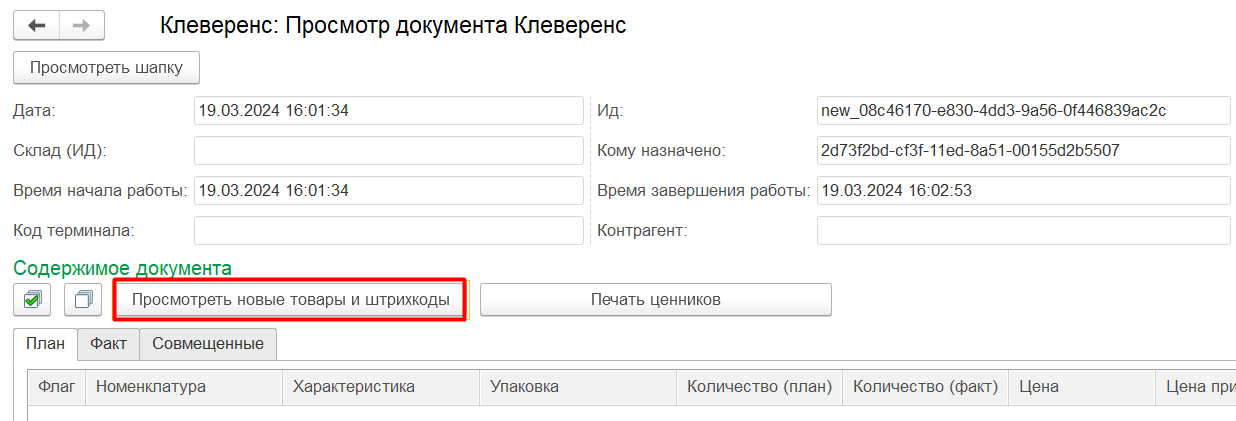Check all rows with the green checkmarks icon

pos(33,299)
